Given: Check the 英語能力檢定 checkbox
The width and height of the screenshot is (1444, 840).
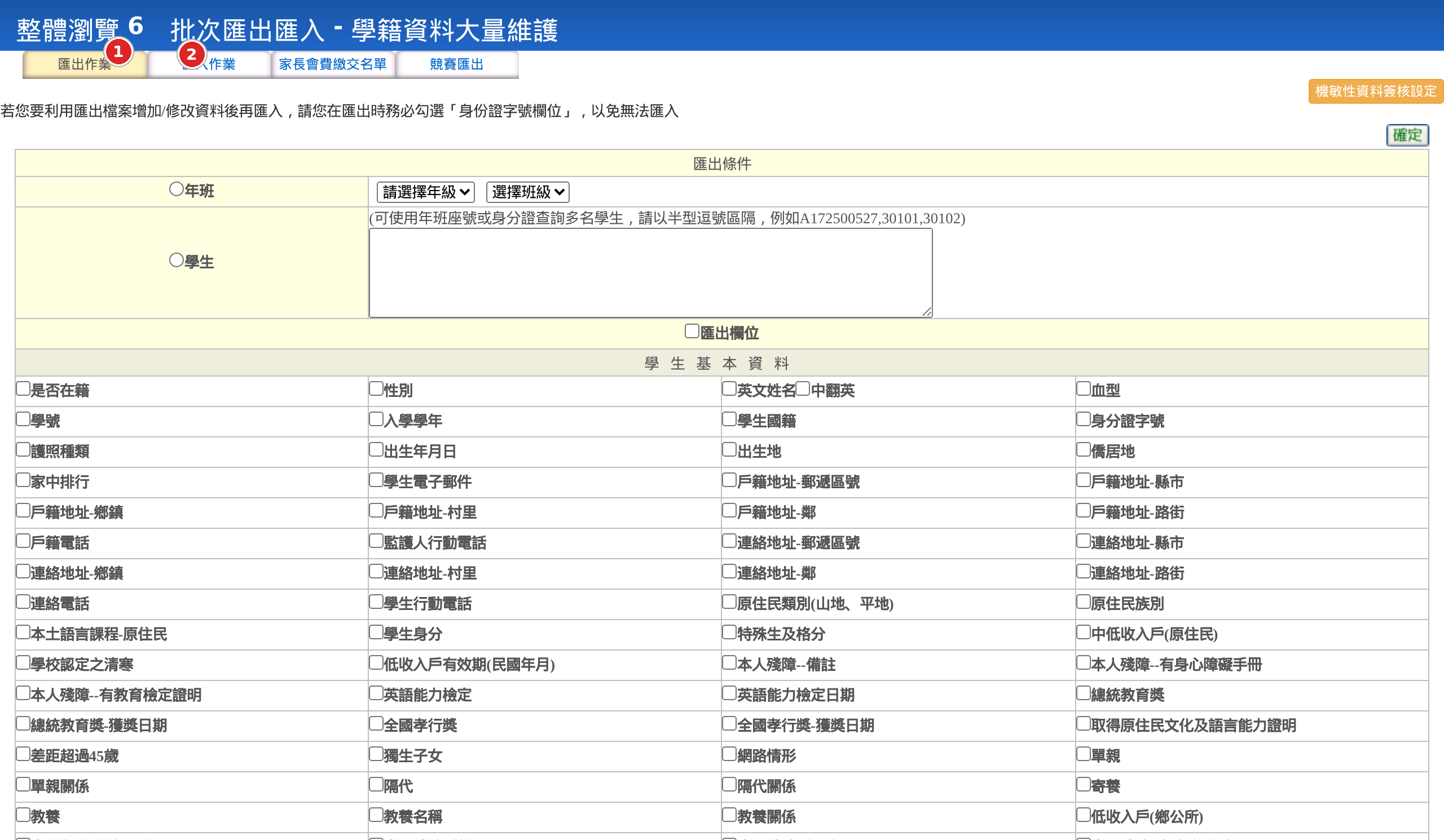Looking at the screenshot, I should tap(376, 693).
